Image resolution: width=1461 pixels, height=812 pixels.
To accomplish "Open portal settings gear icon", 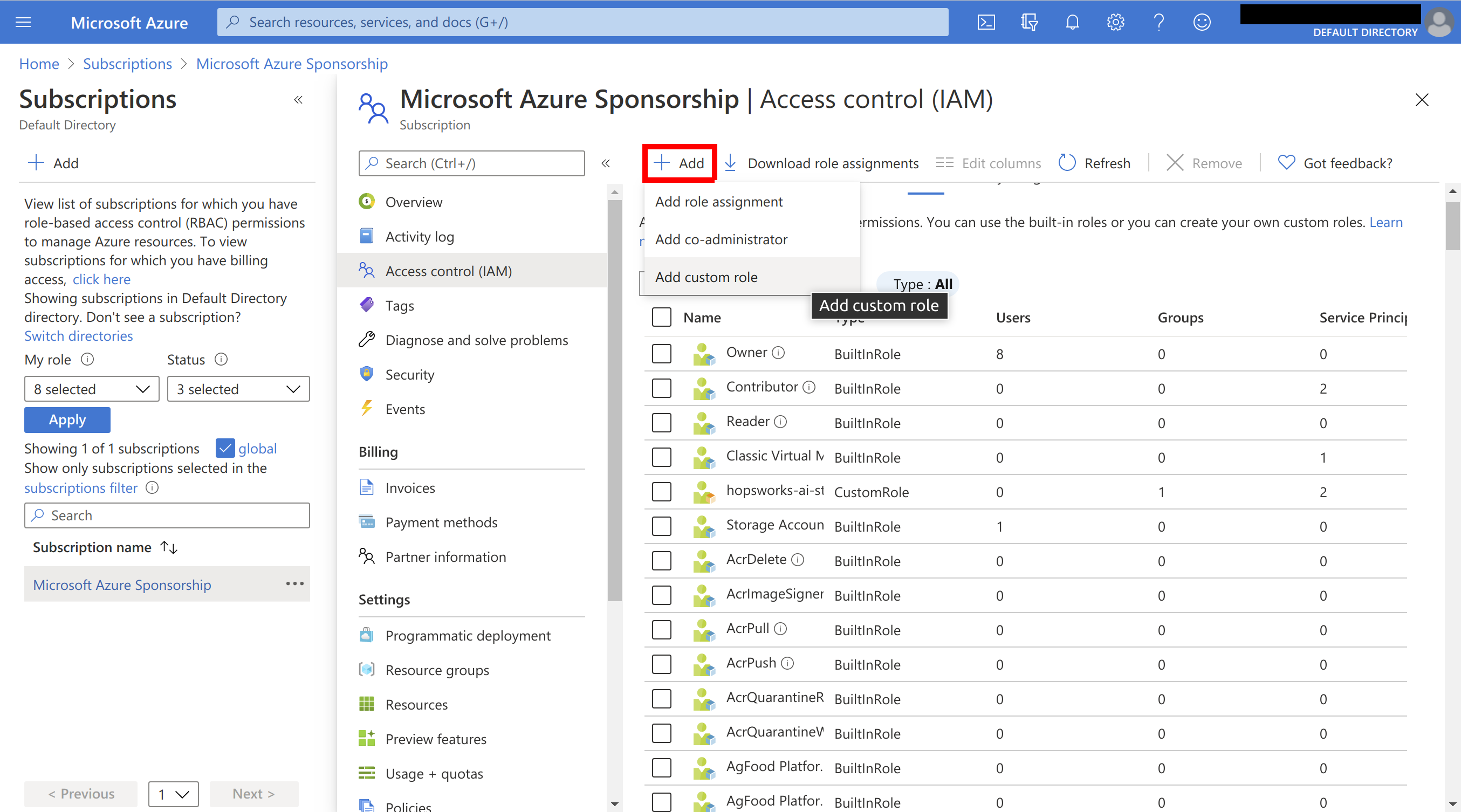I will pos(1115,22).
